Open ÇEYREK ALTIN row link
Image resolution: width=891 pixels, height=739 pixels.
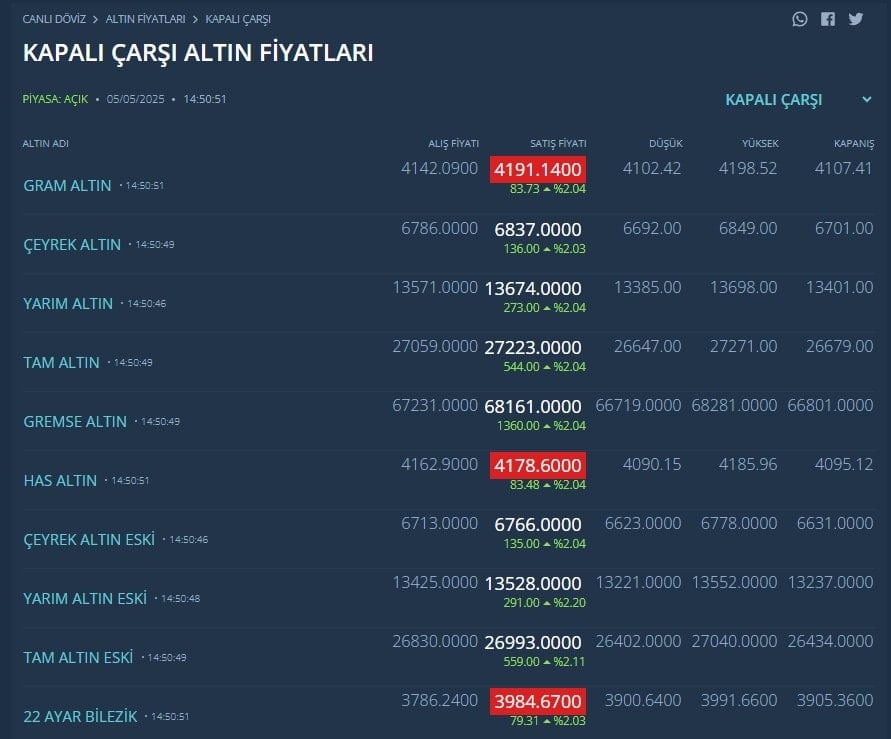tap(72, 245)
